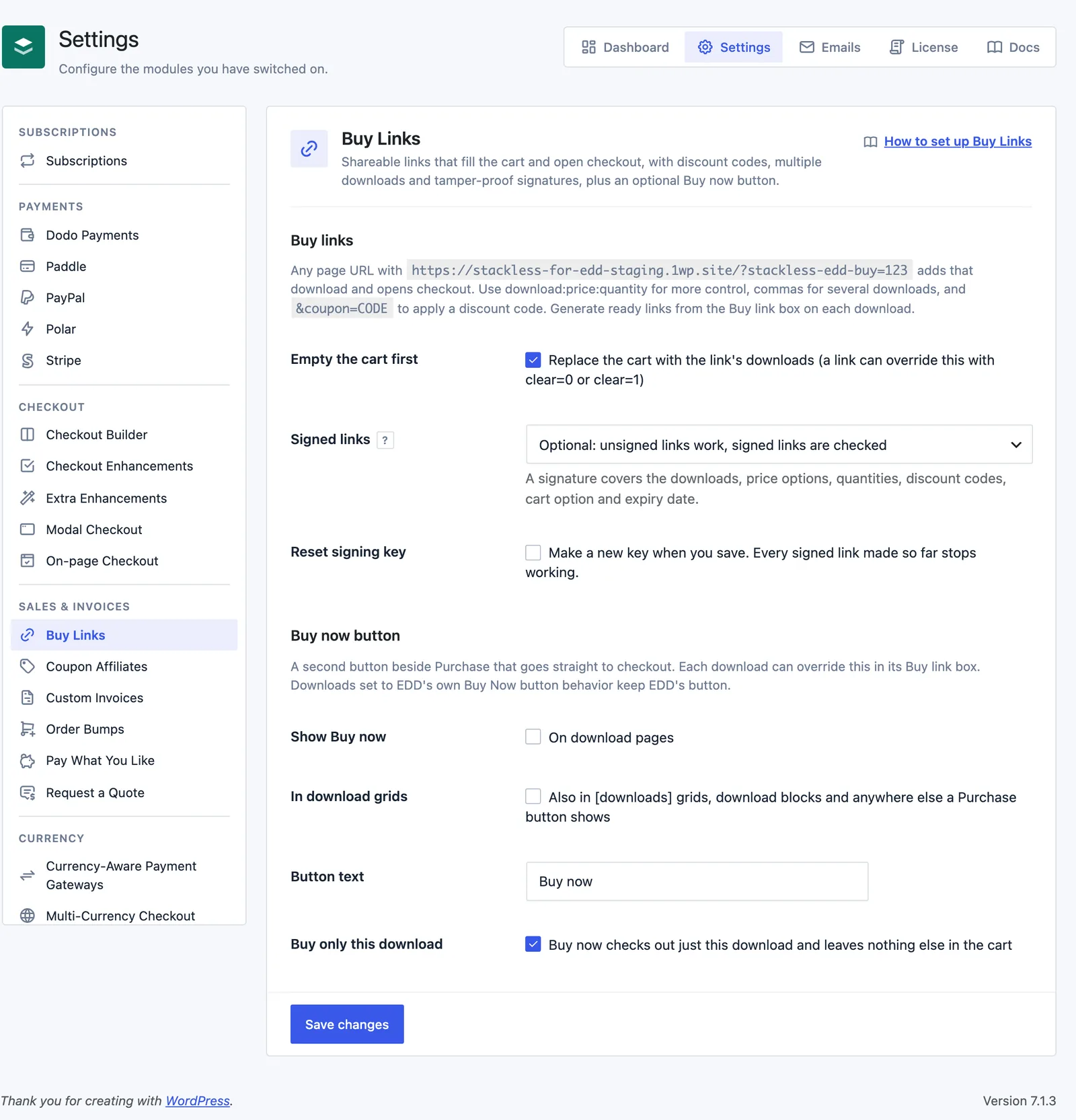Click the Pay What You Like piggy bank icon

pyautogui.click(x=28, y=761)
